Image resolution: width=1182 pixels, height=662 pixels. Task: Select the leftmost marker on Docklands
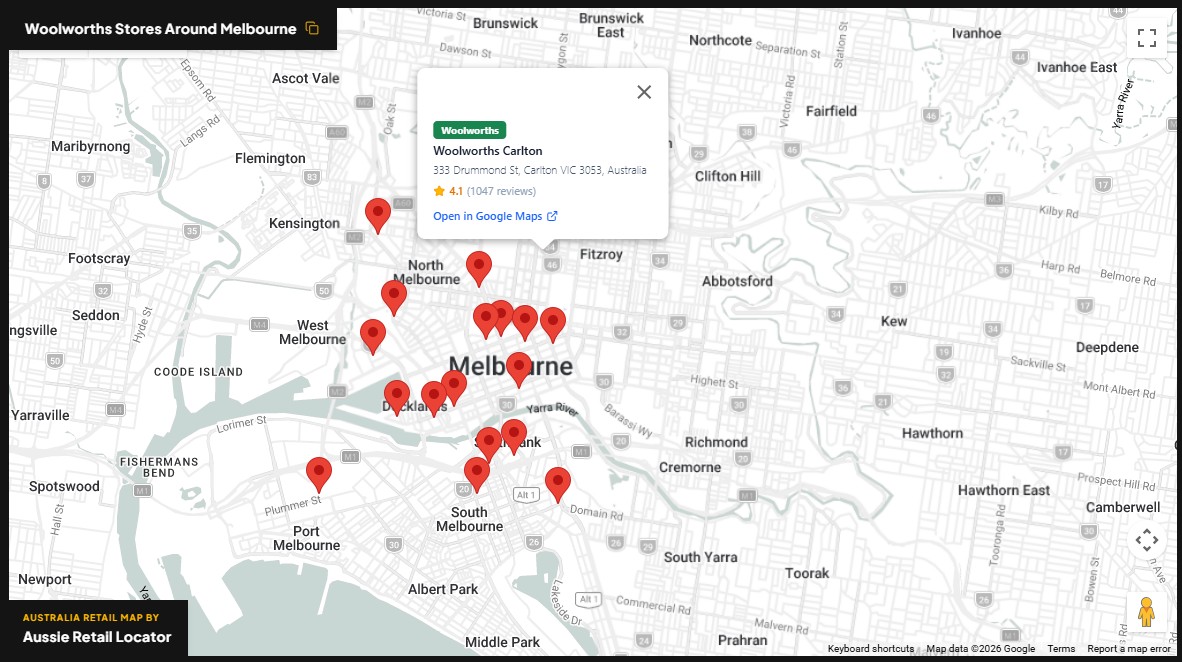(x=397, y=397)
